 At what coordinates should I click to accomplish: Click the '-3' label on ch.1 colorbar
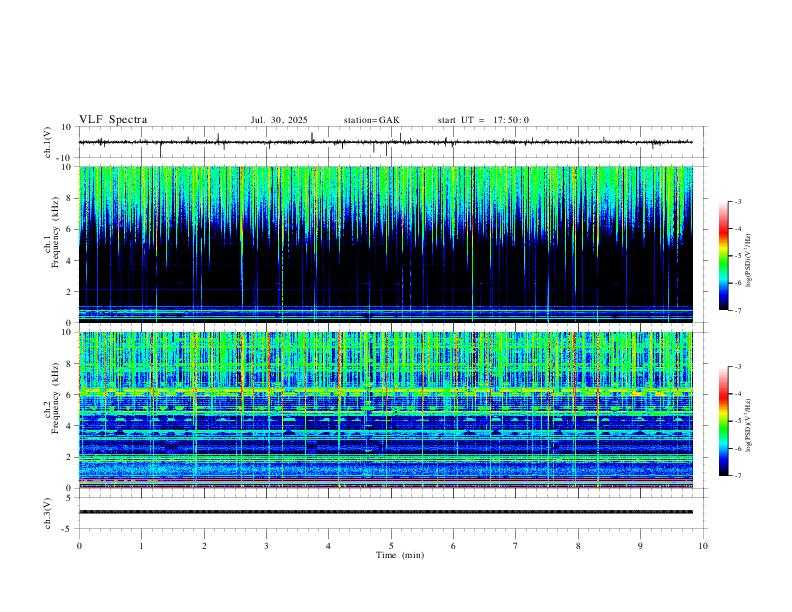pos(737,201)
